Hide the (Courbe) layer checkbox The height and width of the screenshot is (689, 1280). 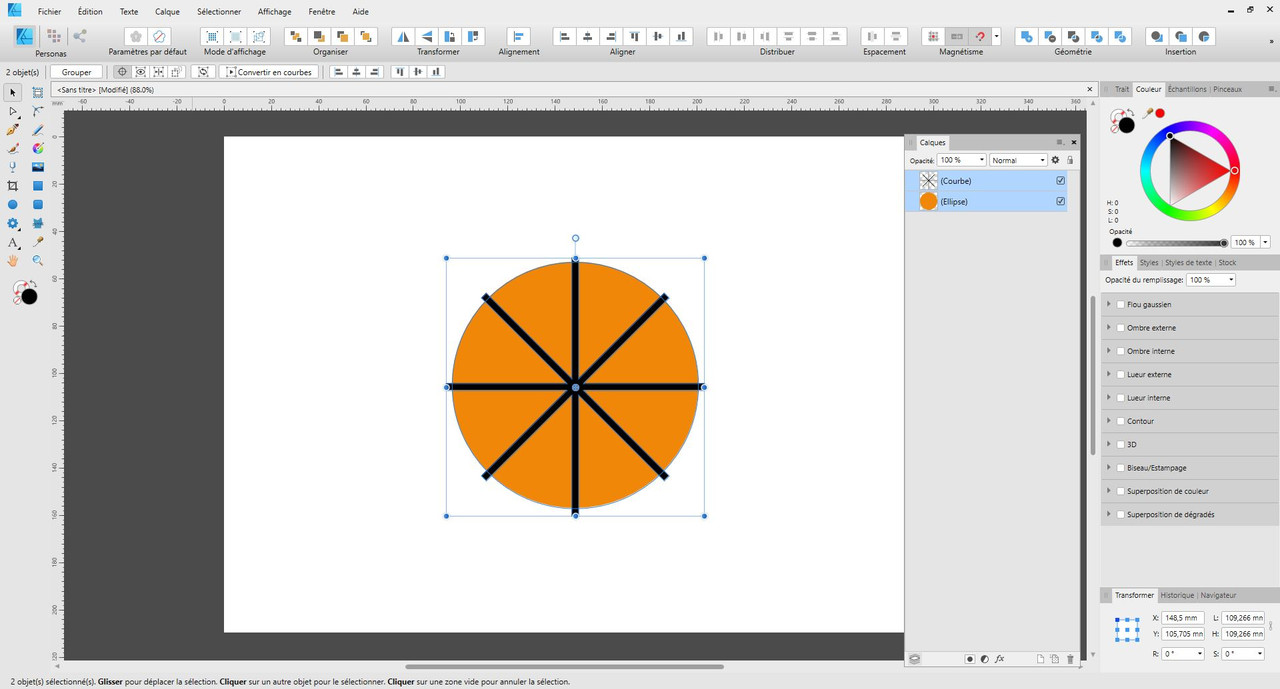pos(1061,181)
